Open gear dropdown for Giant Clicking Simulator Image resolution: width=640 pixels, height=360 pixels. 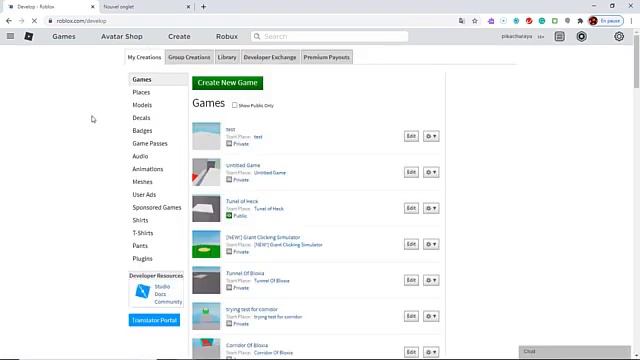coord(431,244)
